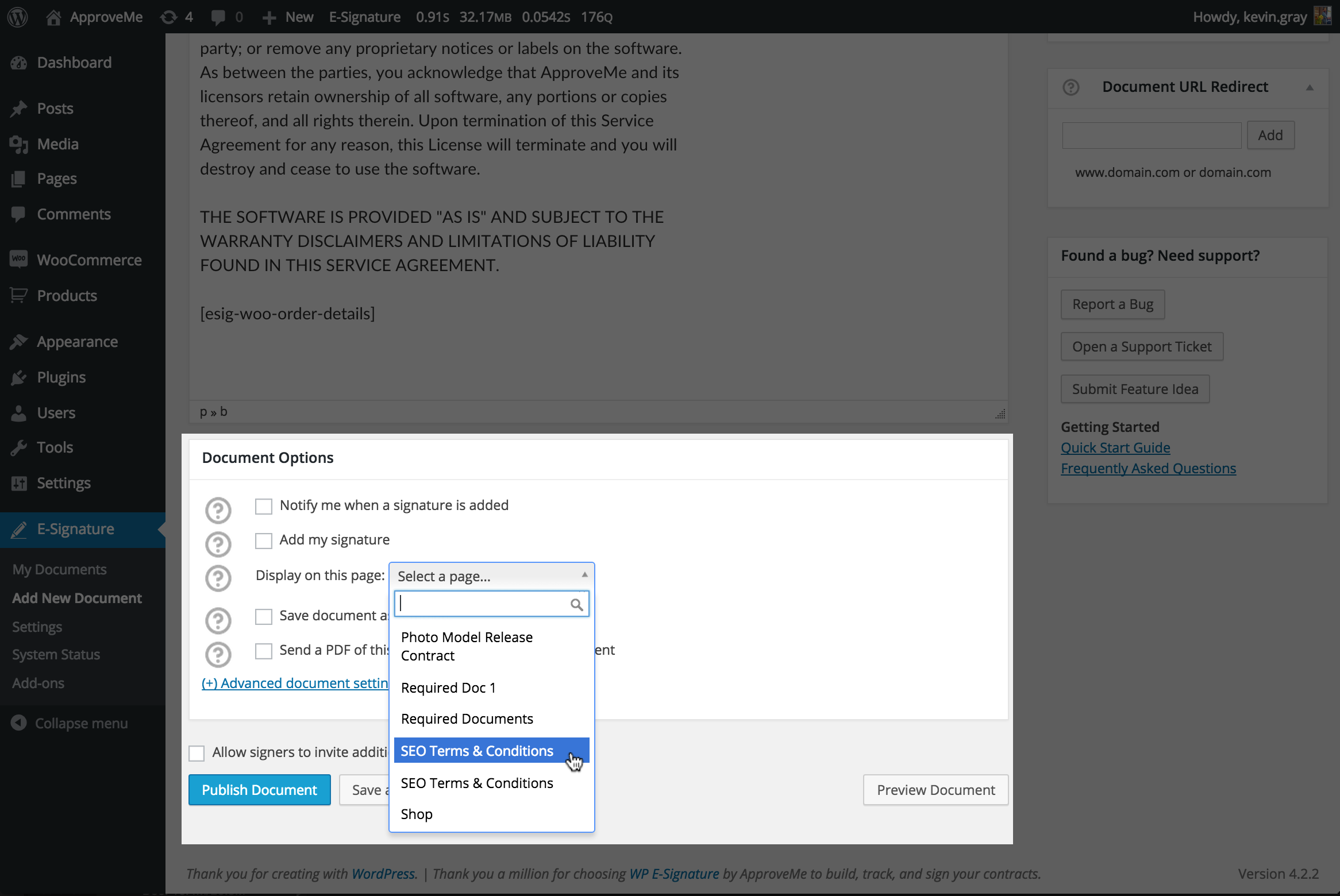Select SEO Terms & Conditions from dropdown

point(477,751)
